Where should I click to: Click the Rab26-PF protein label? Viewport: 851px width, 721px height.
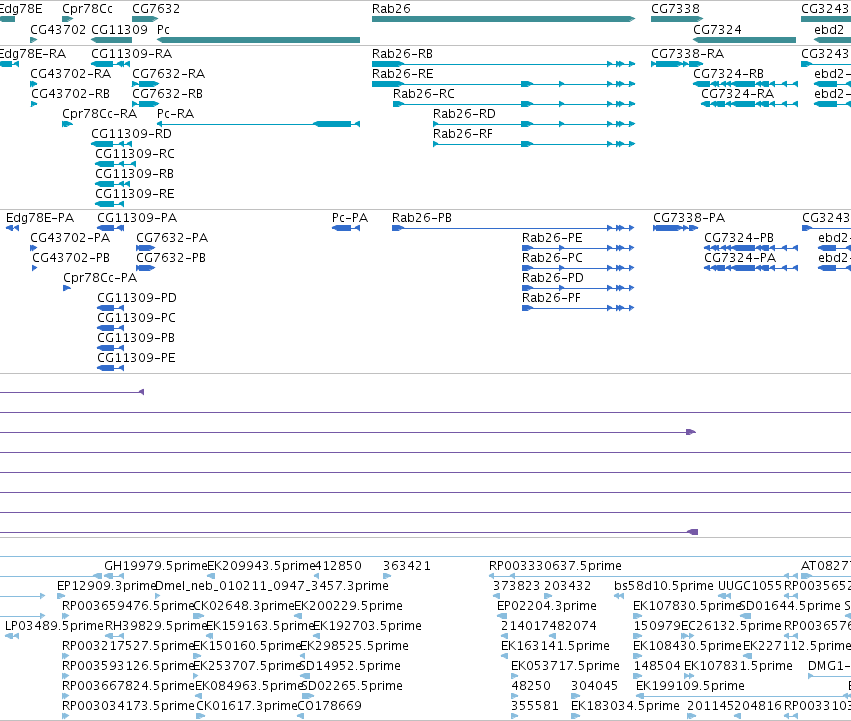[x=551, y=299]
